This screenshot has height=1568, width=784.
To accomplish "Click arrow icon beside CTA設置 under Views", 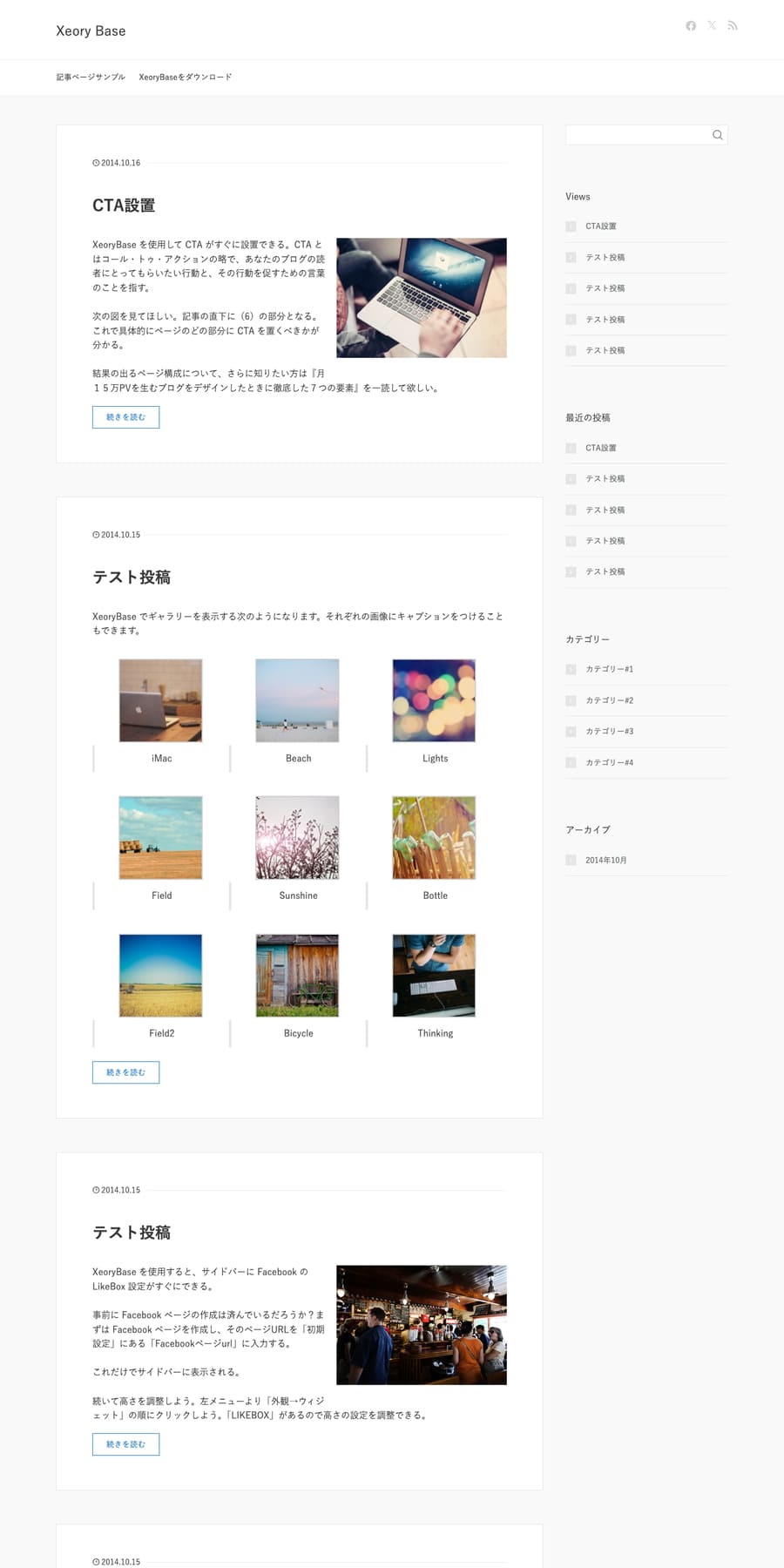I will pyautogui.click(x=571, y=226).
